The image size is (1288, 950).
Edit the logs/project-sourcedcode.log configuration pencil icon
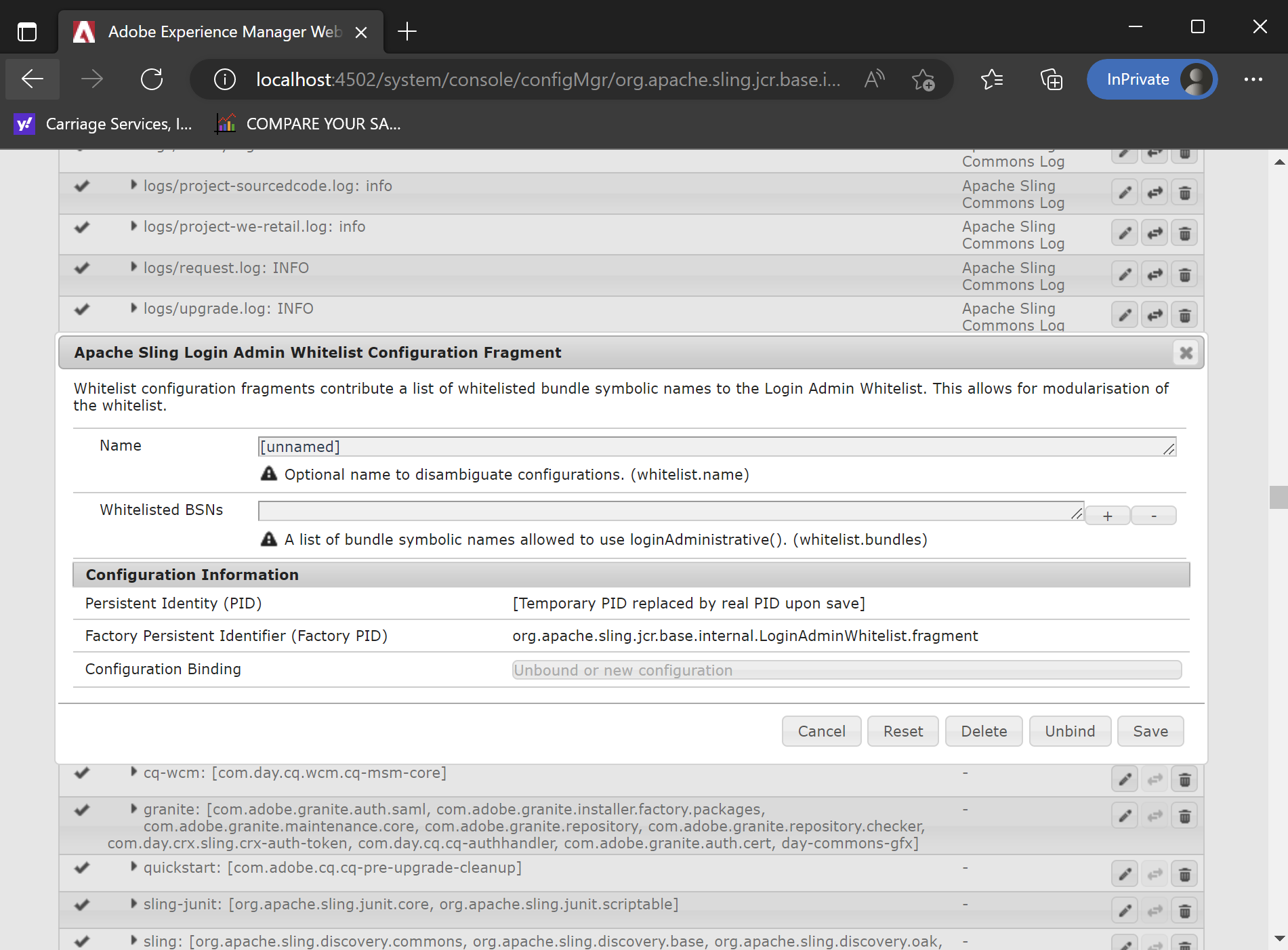1124,193
